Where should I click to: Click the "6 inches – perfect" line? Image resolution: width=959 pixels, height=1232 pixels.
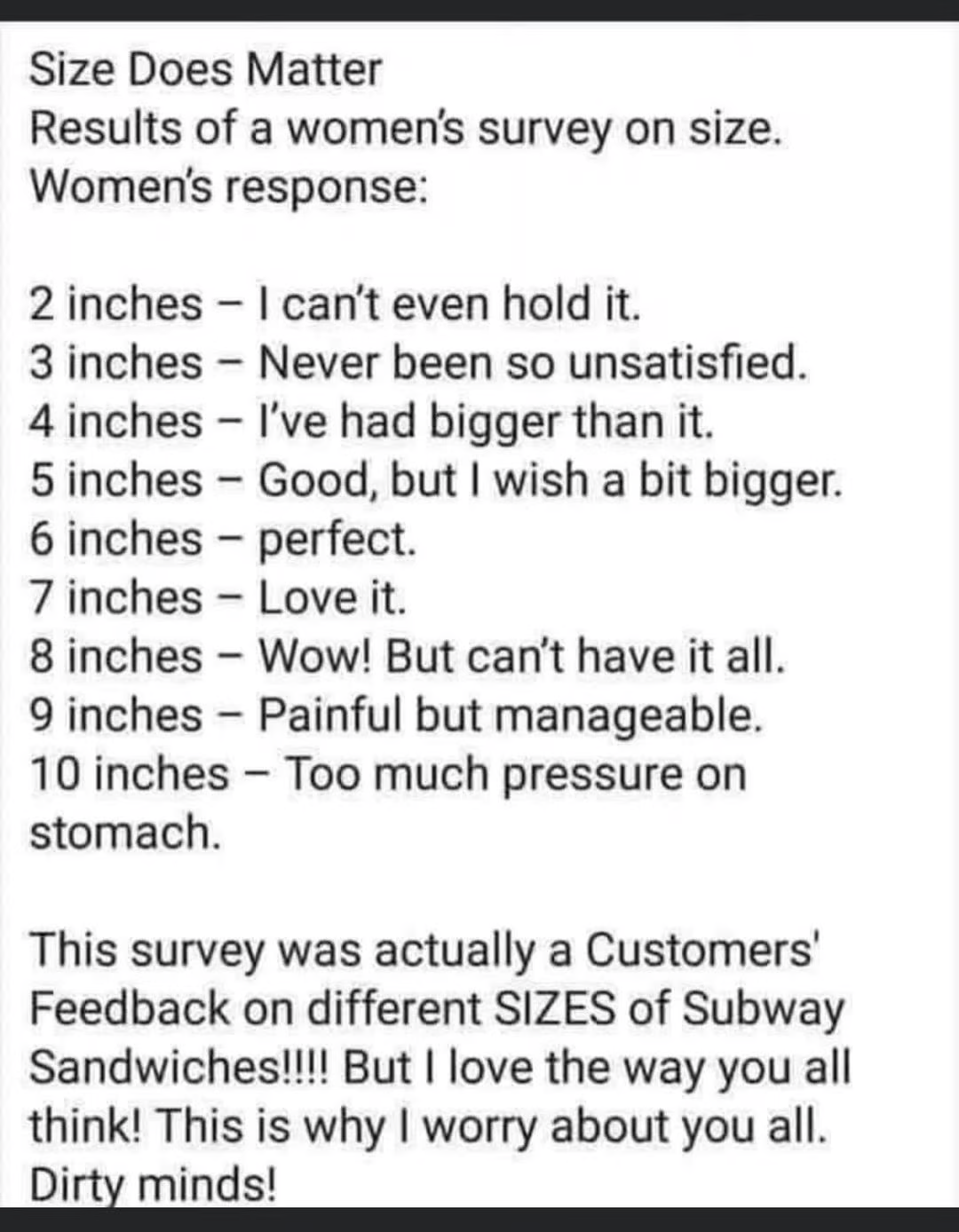point(222,539)
